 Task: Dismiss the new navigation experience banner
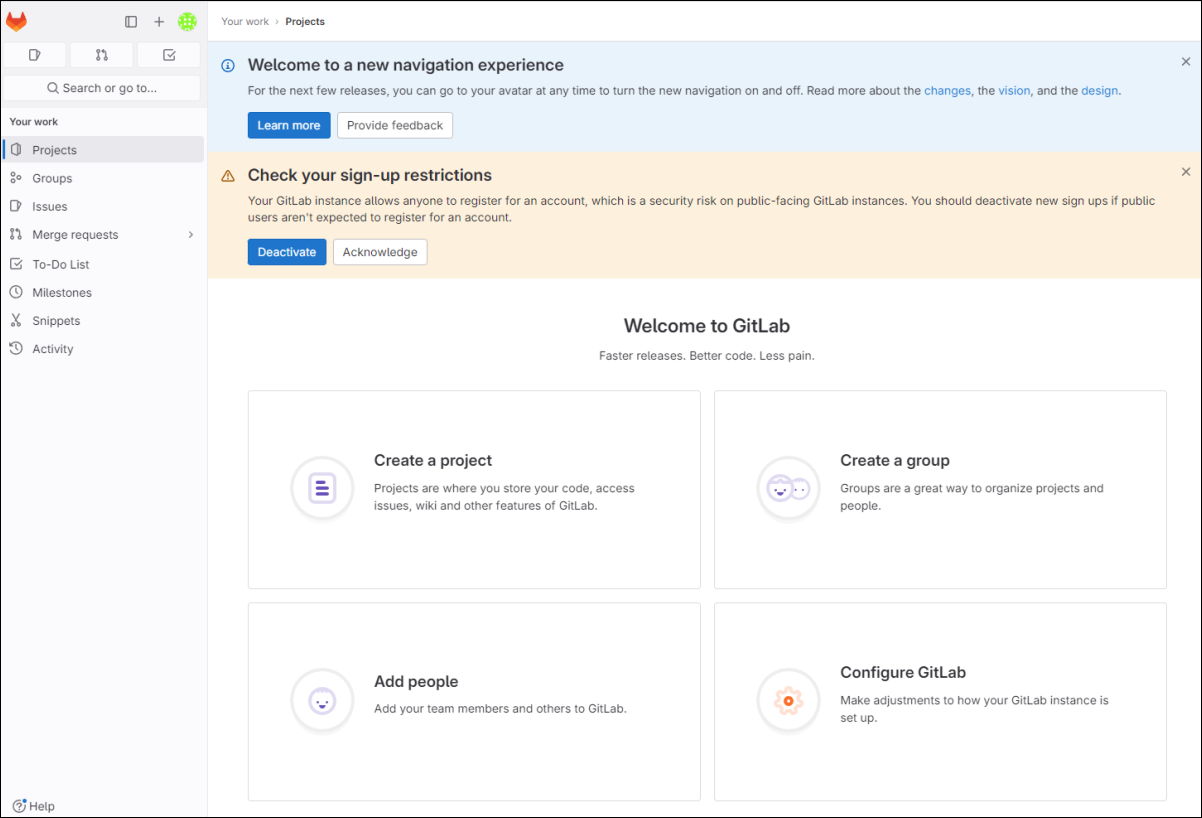[1186, 62]
